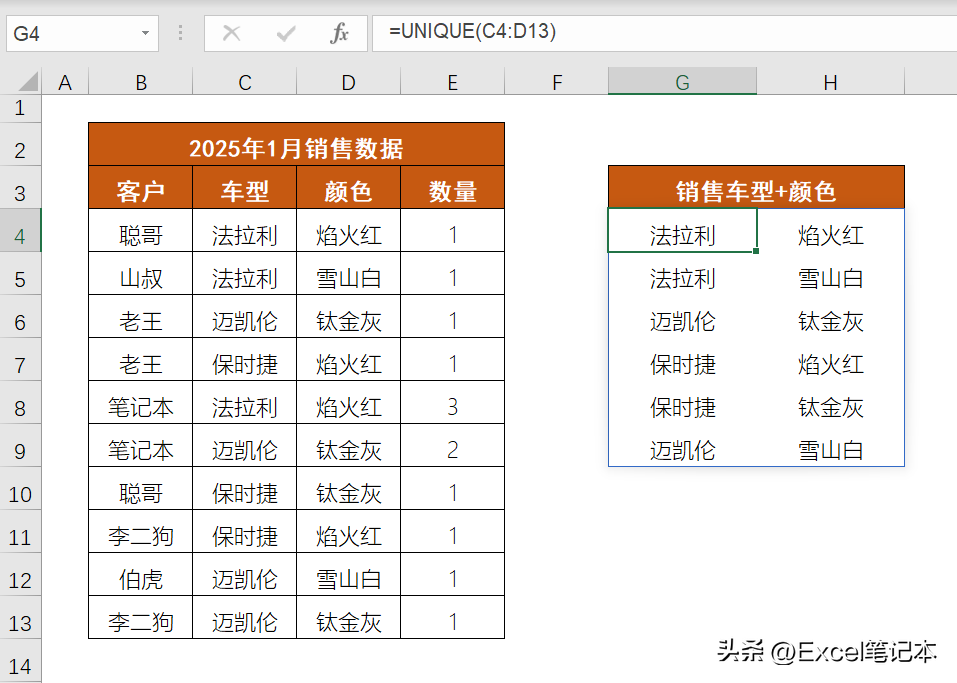The height and width of the screenshot is (683, 957).
Task: Select column H header
Action: (x=831, y=82)
